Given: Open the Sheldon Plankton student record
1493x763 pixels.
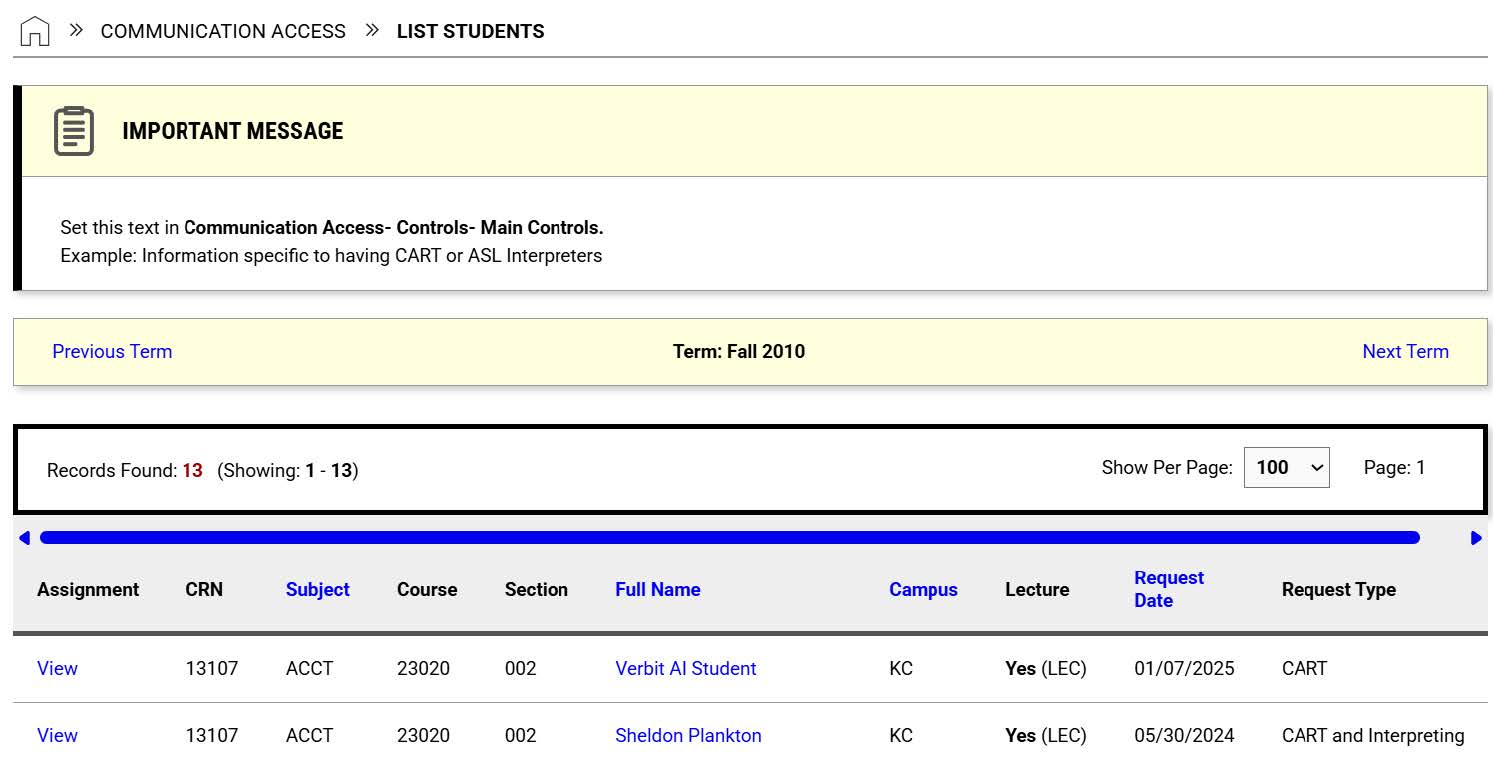Looking at the screenshot, I should tap(688, 735).
